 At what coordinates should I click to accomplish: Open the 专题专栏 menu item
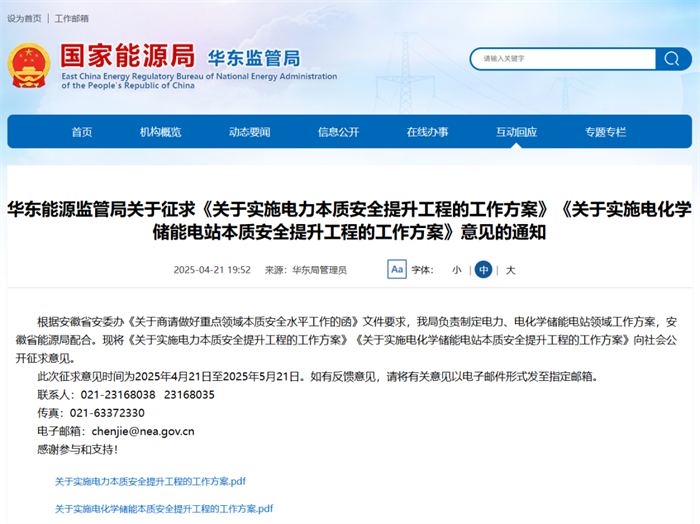(x=605, y=132)
